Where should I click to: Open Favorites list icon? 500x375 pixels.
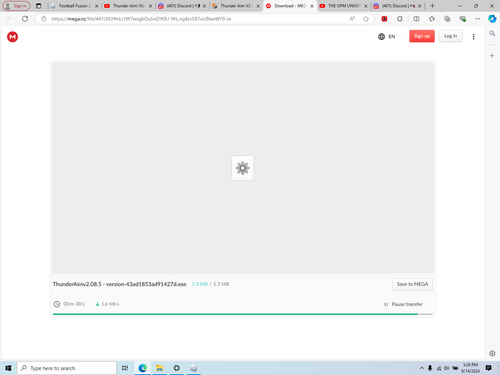[x=432, y=19]
